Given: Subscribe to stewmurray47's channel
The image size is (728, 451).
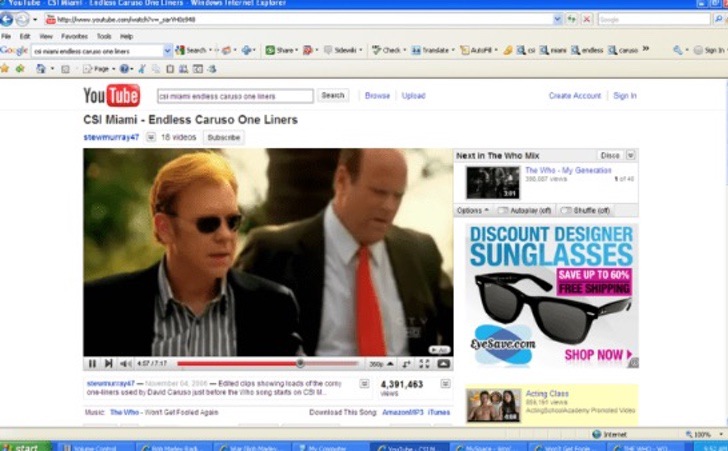Looking at the screenshot, I should (224, 137).
